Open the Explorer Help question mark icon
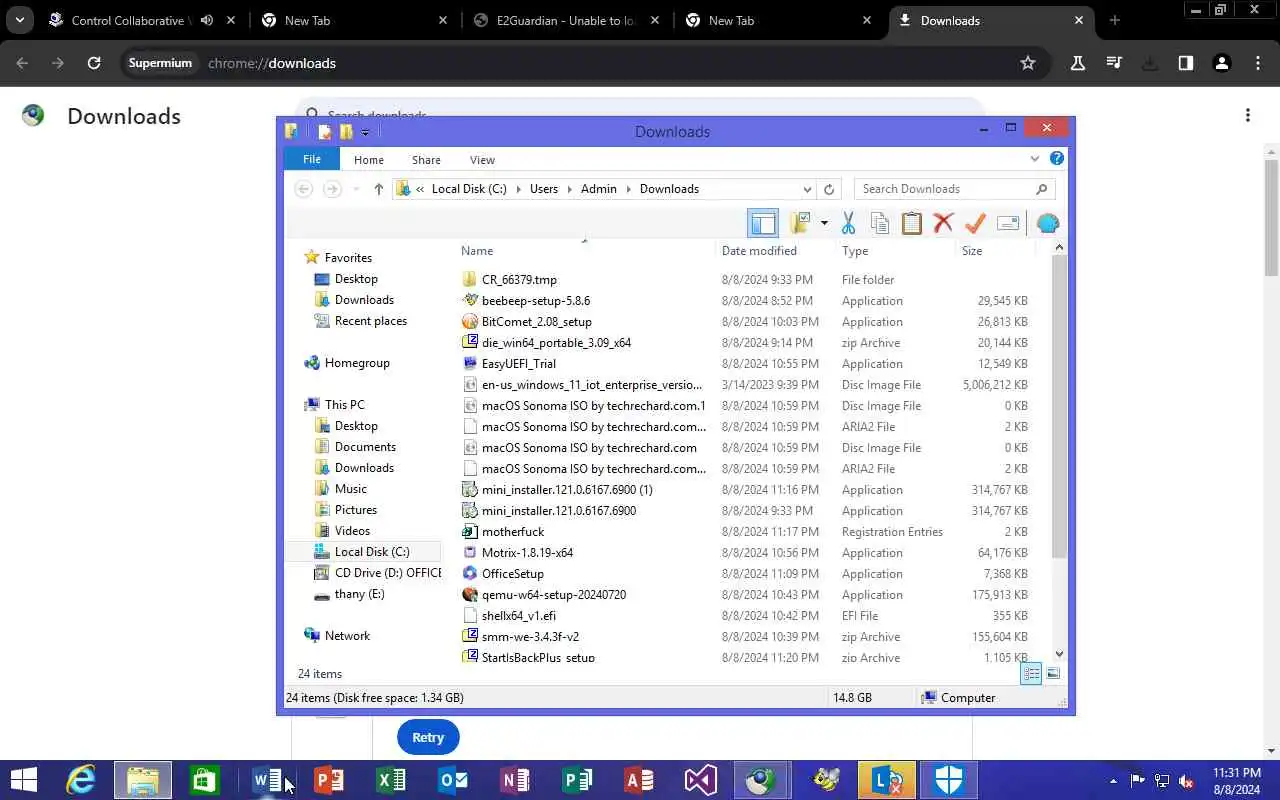Screen dimensions: 1280x800 1057,158
